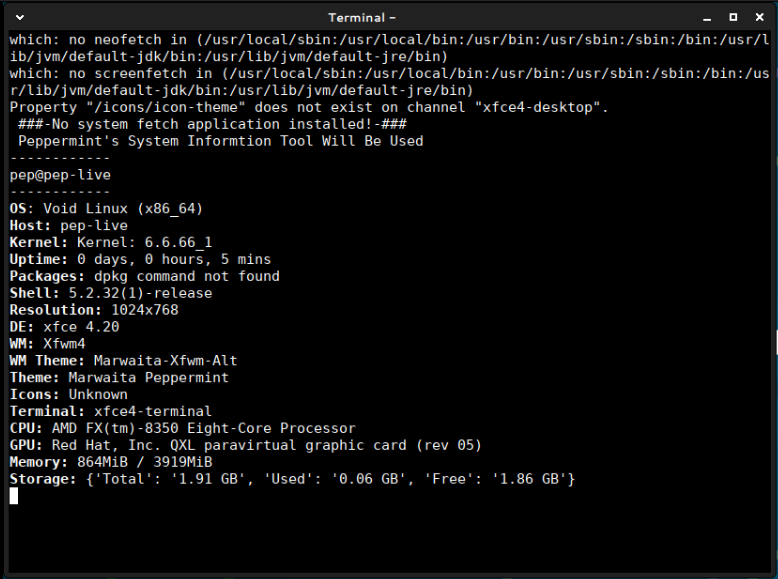Open the window menu arrow in title bar

pyautogui.click(x=21, y=17)
